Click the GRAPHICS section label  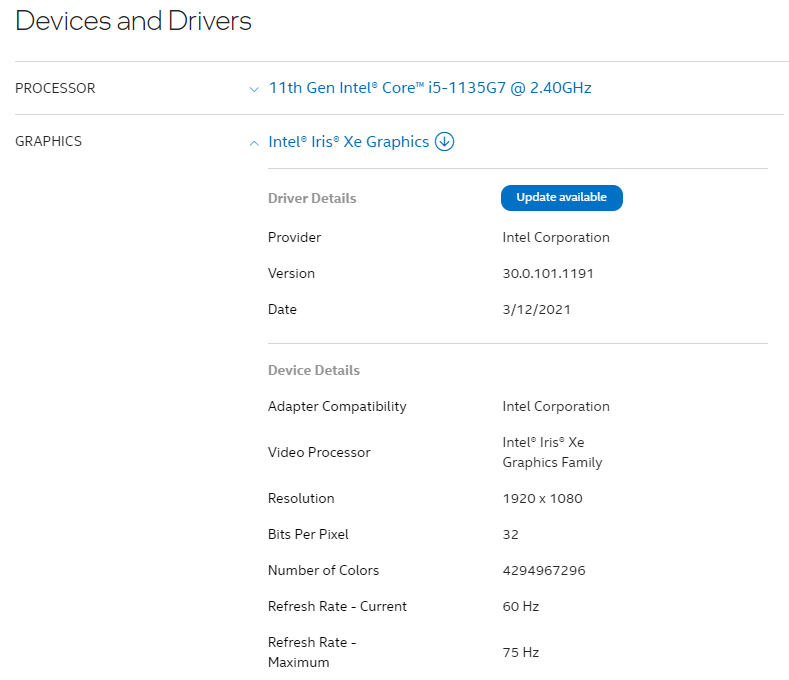[x=48, y=141]
